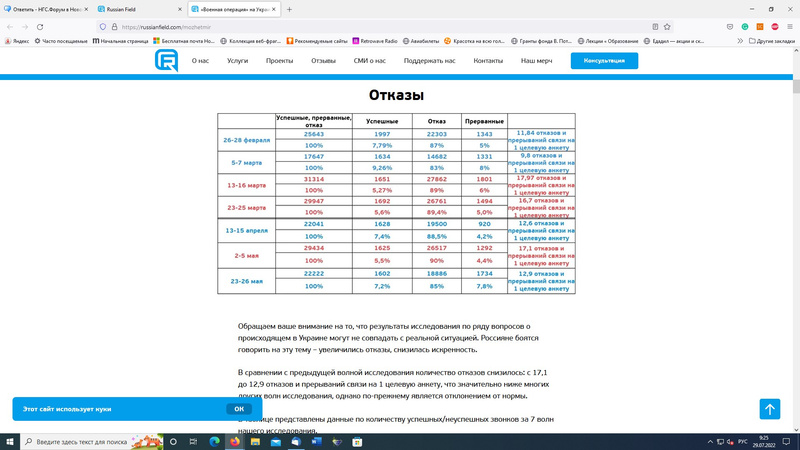
Task: Select the Отказы heading
Action: pos(396,95)
